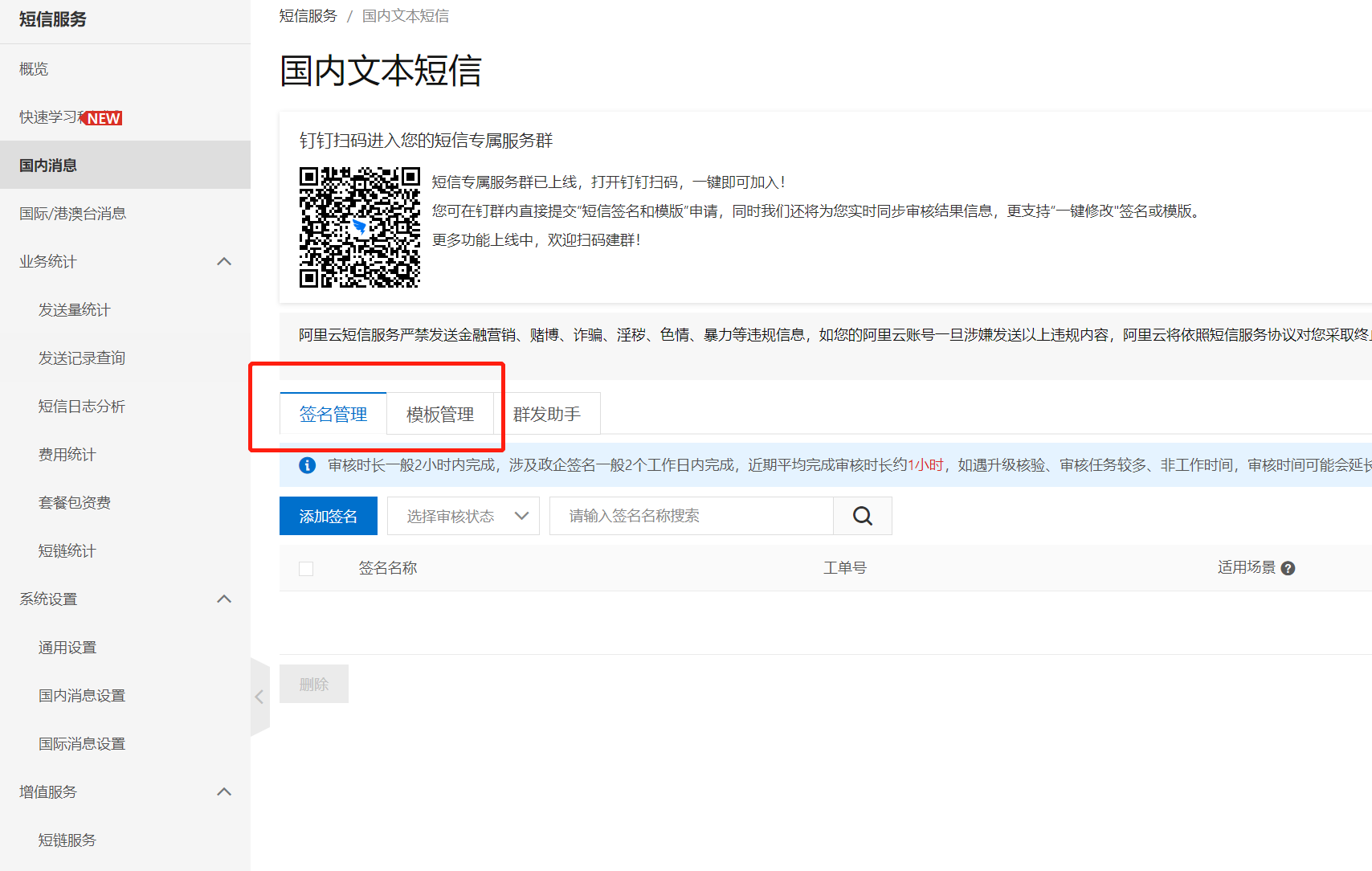The image size is (1372, 871).
Task: Collapse the sidebar using the arrow handle
Action: point(259,697)
